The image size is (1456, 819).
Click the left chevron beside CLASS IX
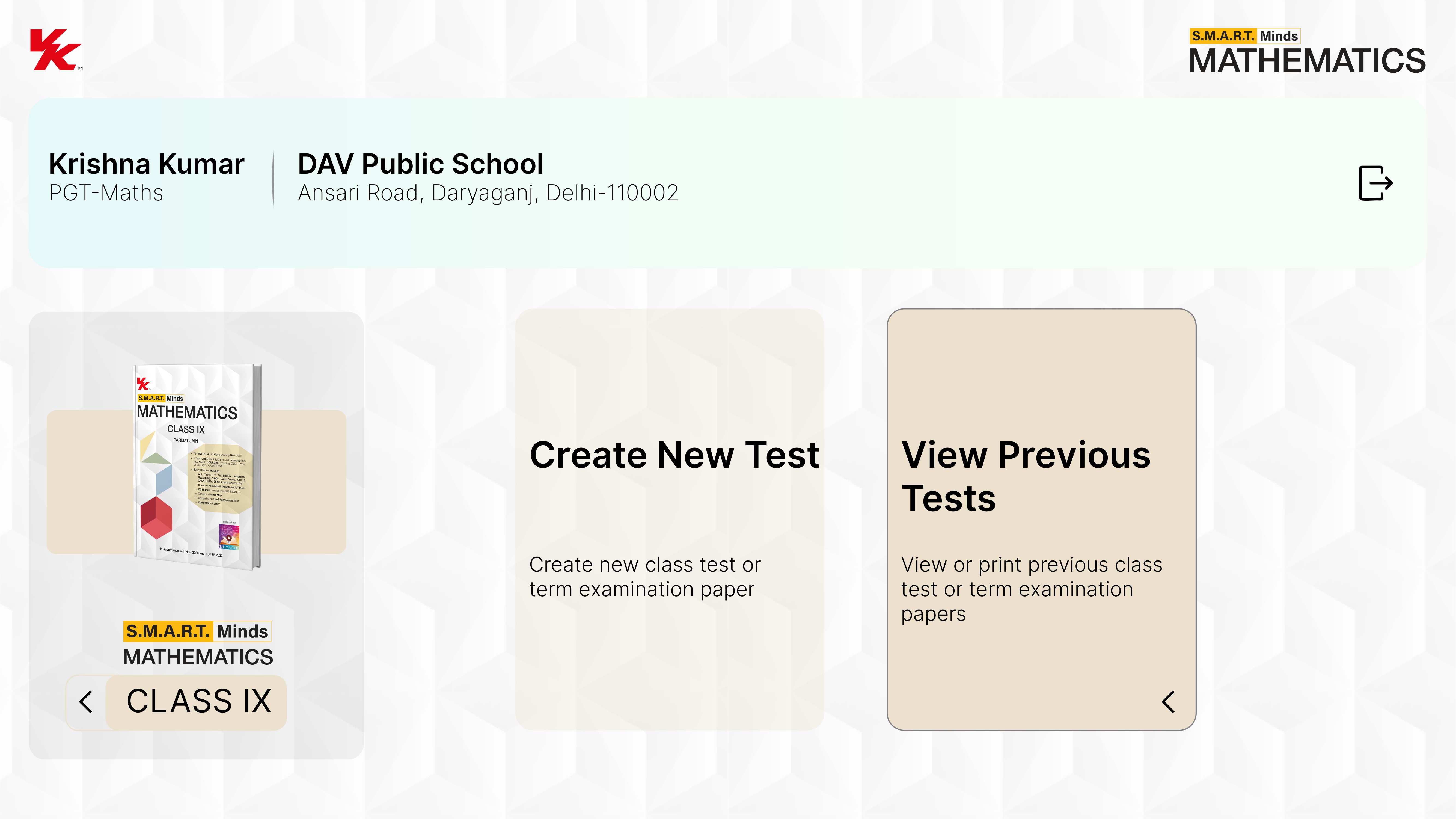[86, 702]
